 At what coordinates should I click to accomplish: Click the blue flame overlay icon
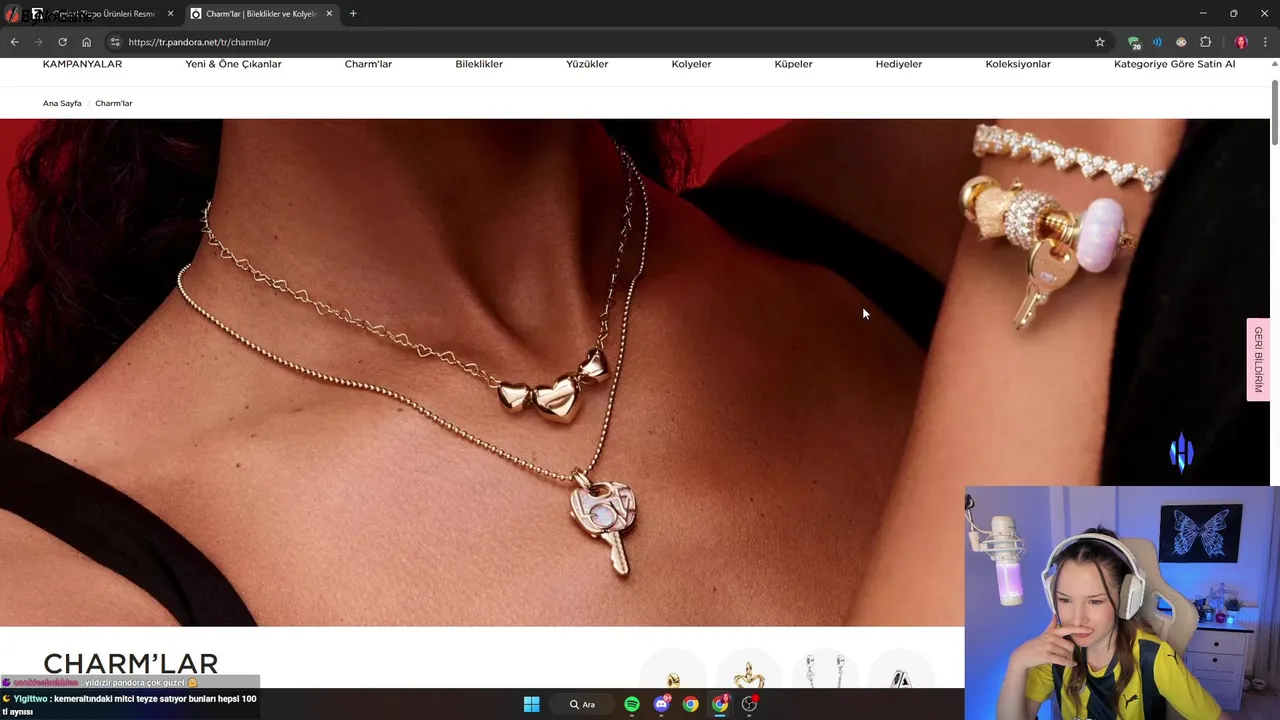[x=1182, y=452]
